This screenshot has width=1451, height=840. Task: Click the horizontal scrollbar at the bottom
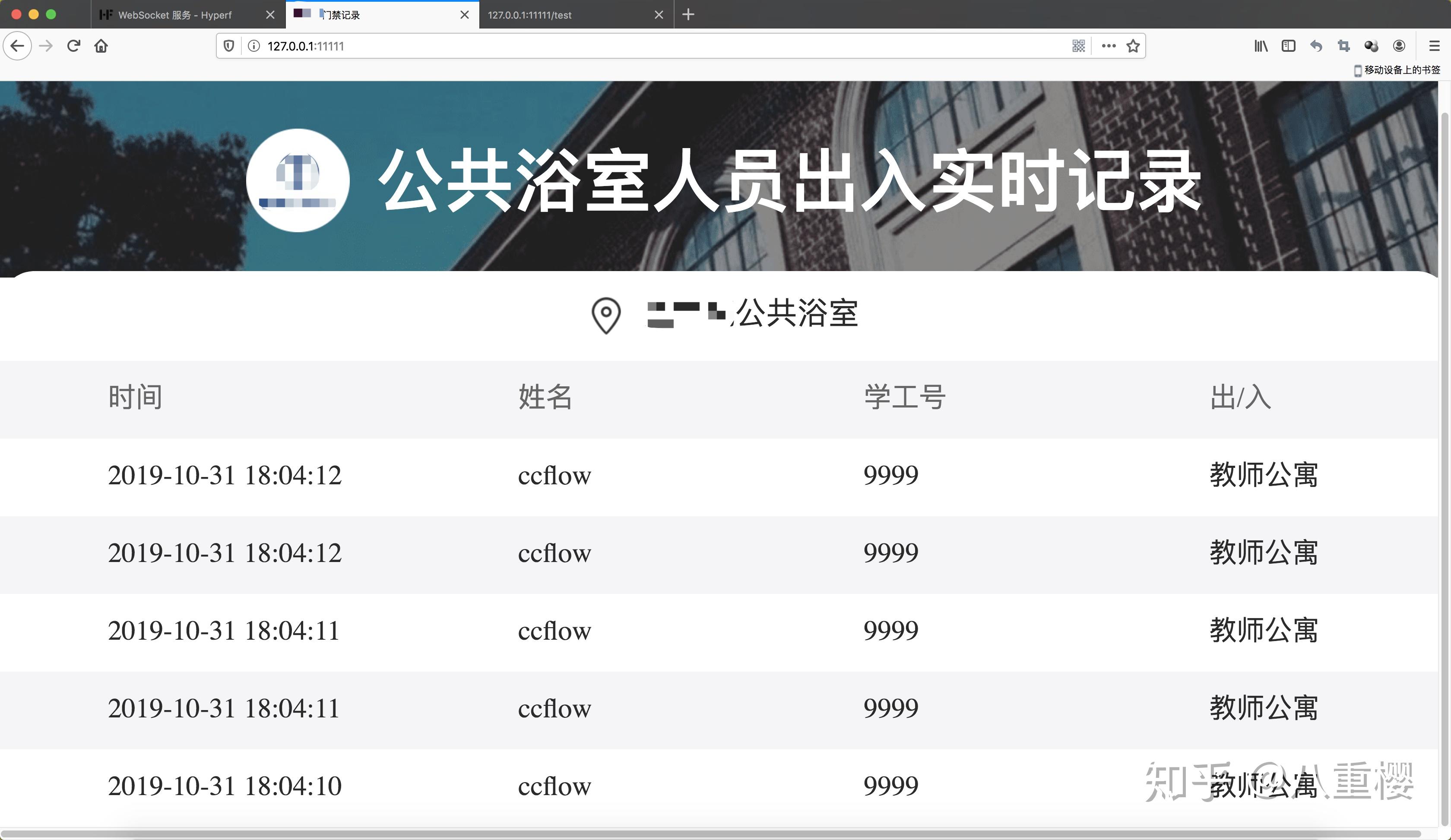click(x=710, y=834)
